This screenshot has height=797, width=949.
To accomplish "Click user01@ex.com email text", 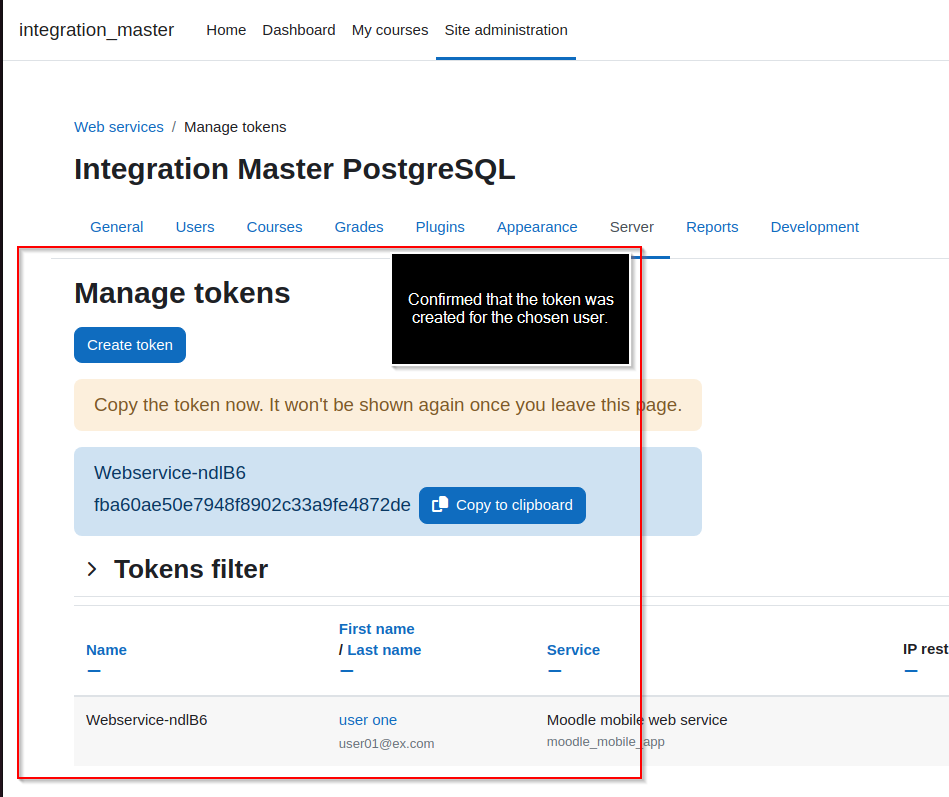I will [x=386, y=743].
